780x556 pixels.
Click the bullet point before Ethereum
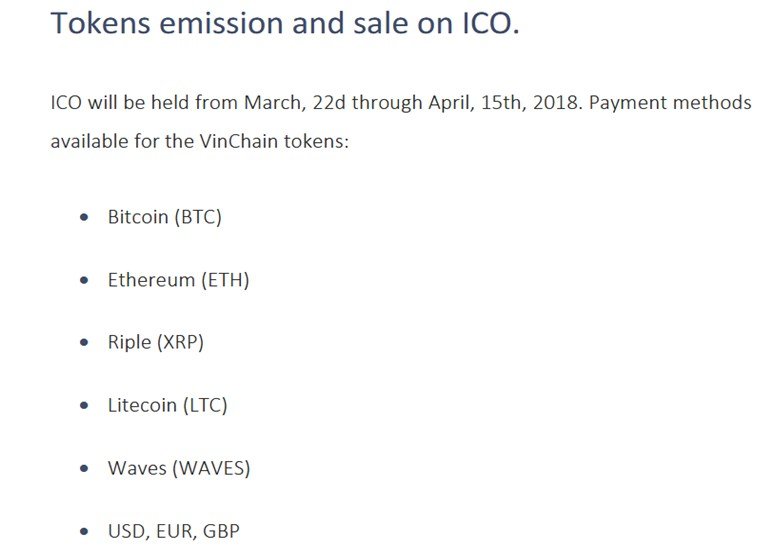tap(85, 281)
